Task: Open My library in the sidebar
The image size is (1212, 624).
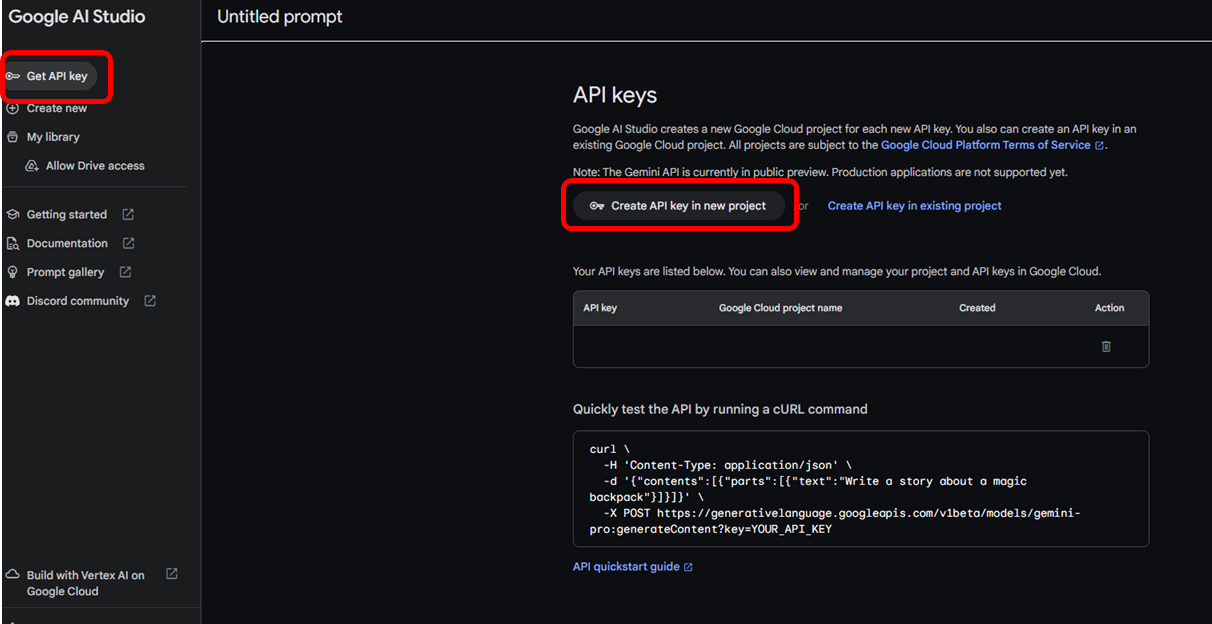Action: (x=53, y=137)
